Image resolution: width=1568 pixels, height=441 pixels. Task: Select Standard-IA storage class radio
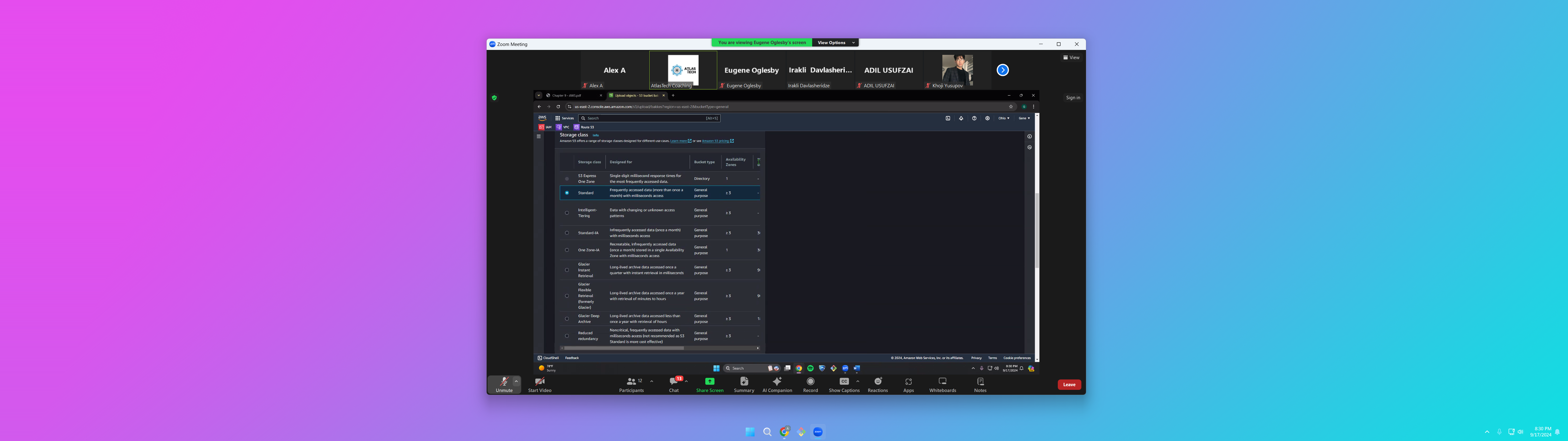[x=567, y=233]
